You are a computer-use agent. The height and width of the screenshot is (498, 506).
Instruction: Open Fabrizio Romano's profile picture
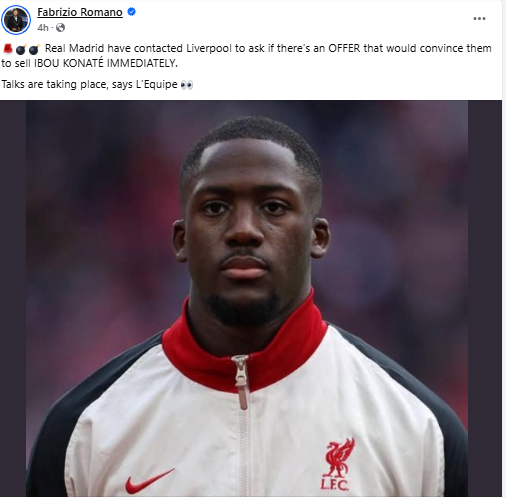[x=16, y=20]
